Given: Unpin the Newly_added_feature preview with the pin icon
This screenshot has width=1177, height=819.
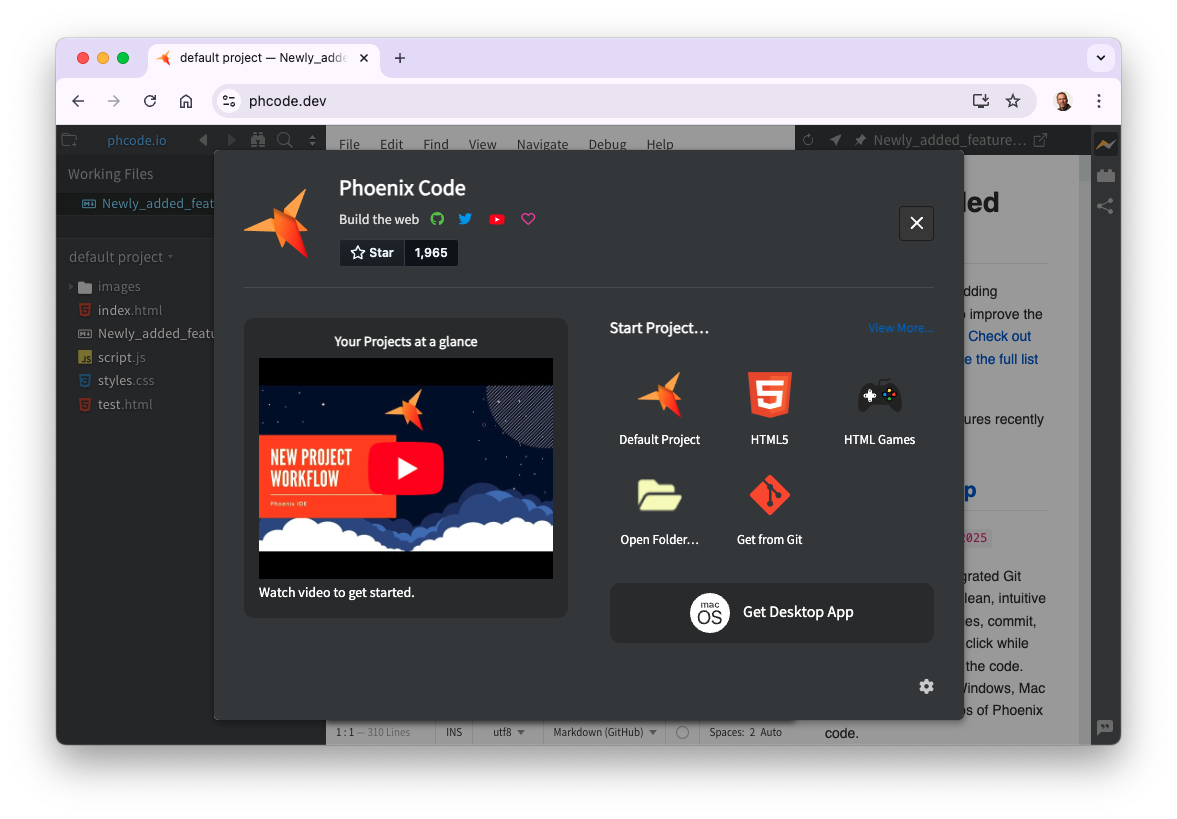Looking at the screenshot, I should coord(859,140).
